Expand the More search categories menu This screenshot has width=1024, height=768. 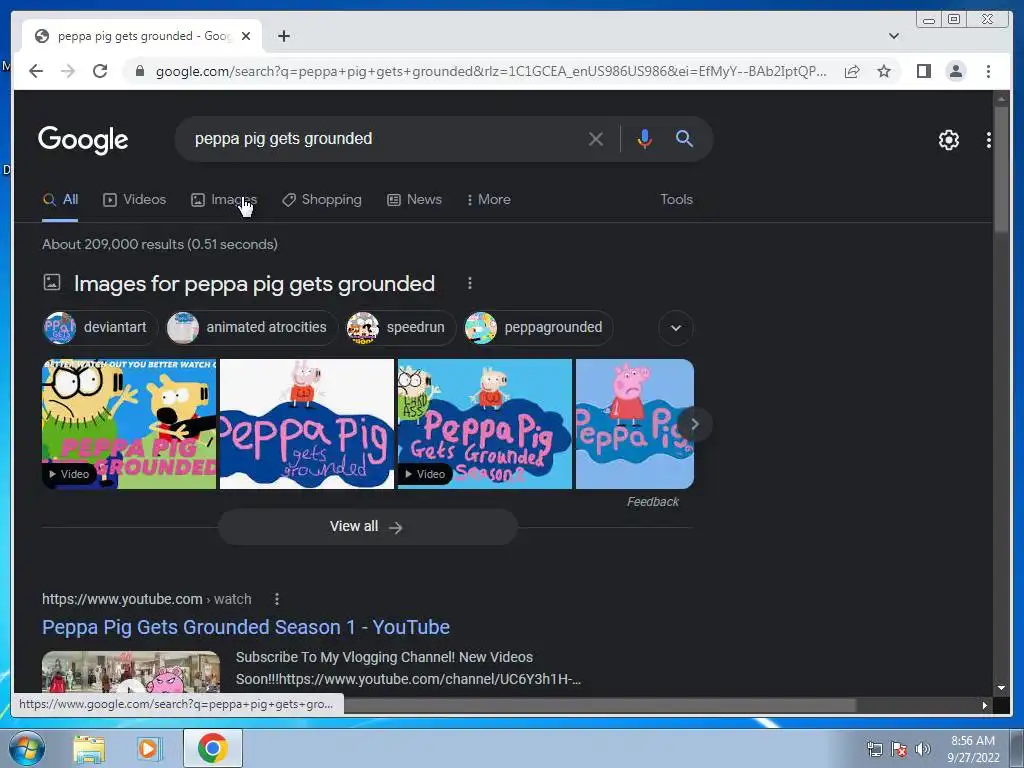point(488,200)
